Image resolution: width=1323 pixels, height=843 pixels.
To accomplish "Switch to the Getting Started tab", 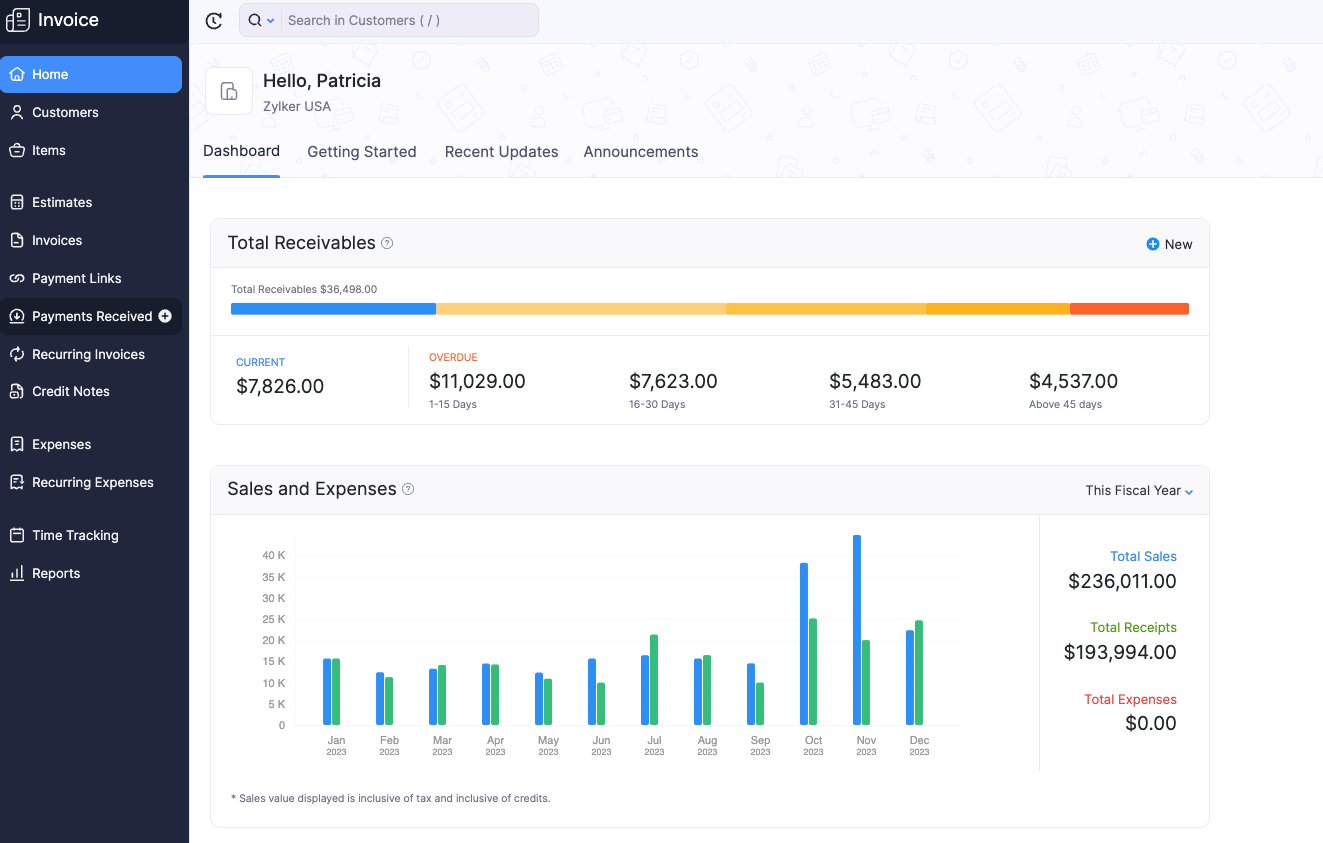I will pyautogui.click(x=362, y=152).
